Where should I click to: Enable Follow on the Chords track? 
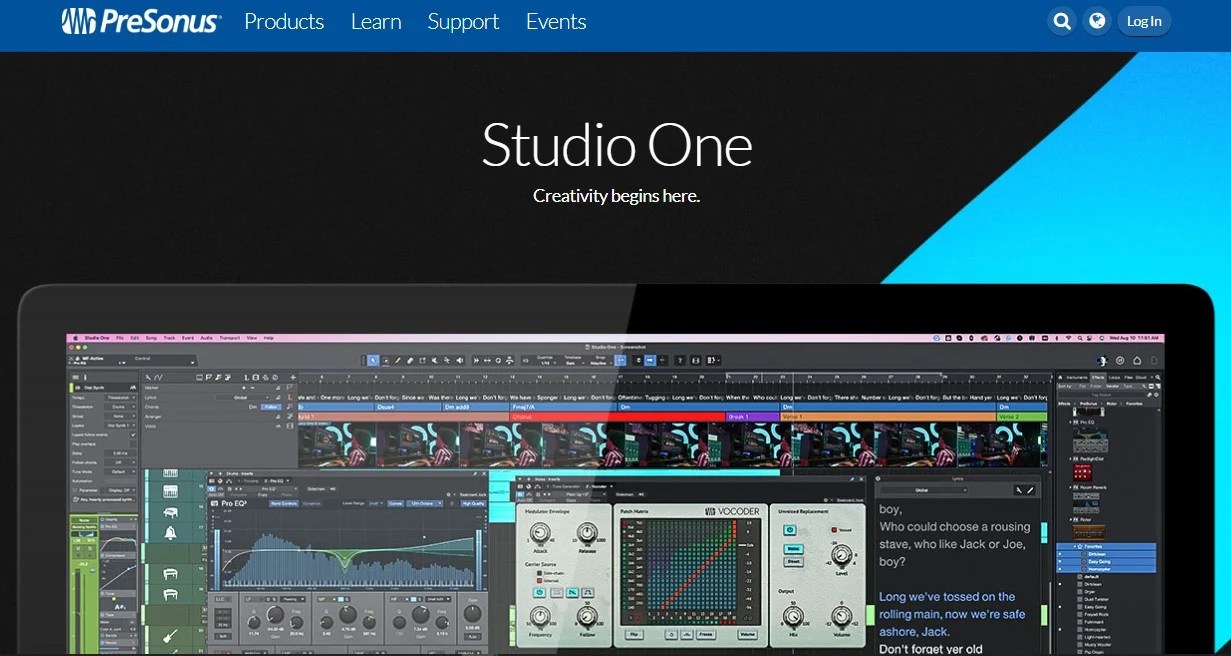[x=271, y=407]
